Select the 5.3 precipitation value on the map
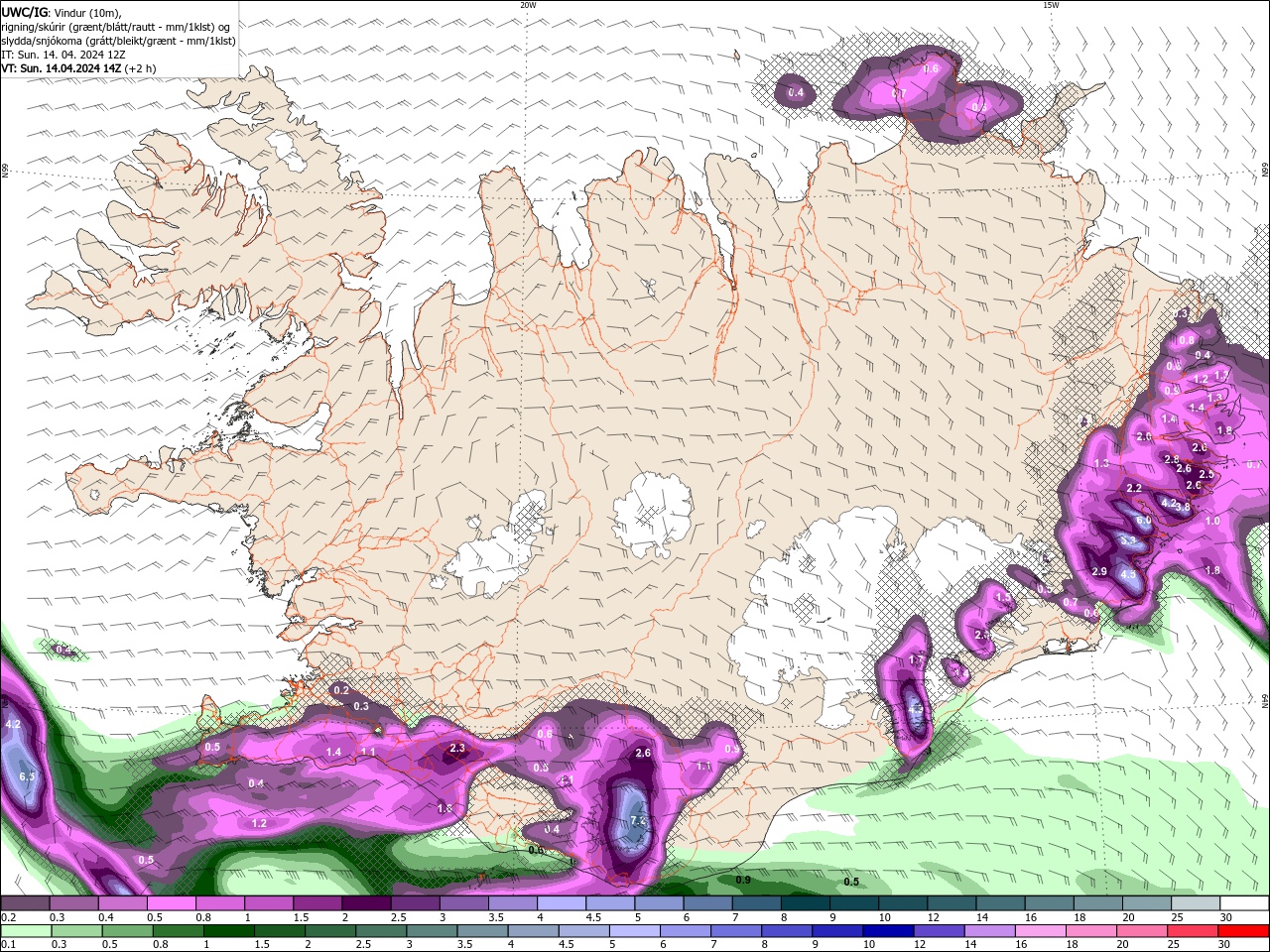 point(1127,540)
